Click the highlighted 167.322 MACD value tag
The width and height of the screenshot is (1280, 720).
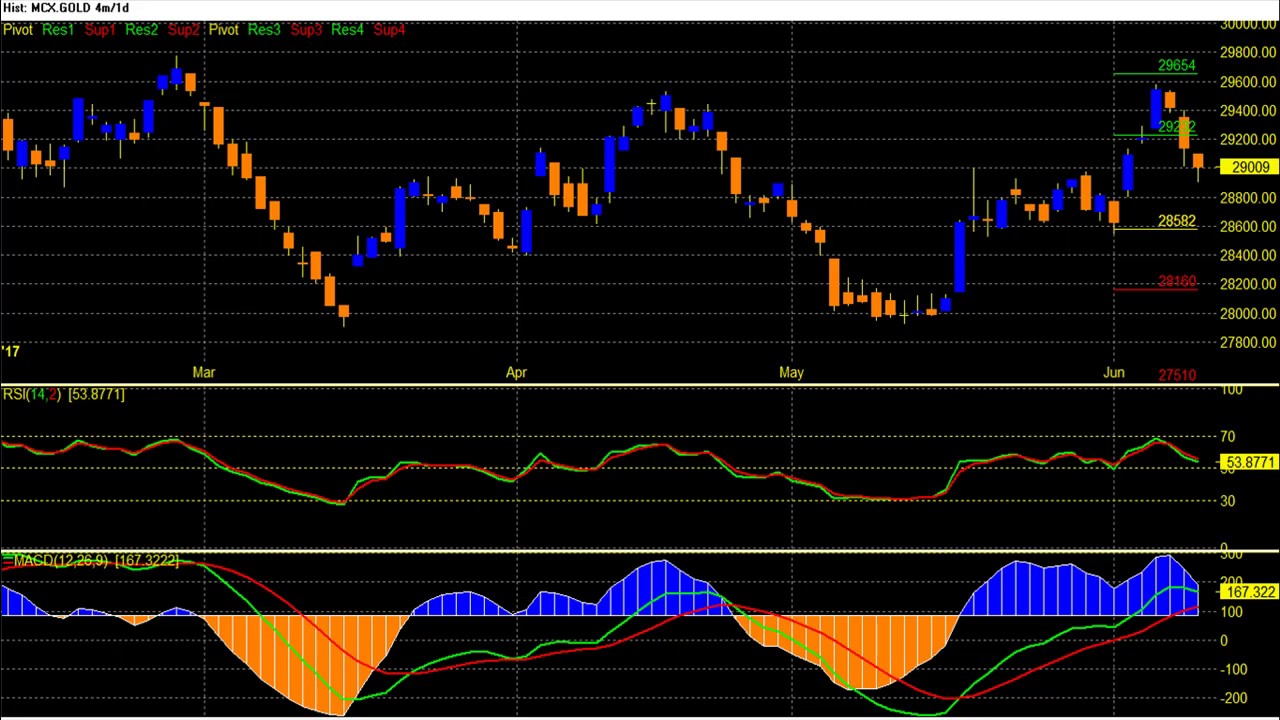(1249, 593)
